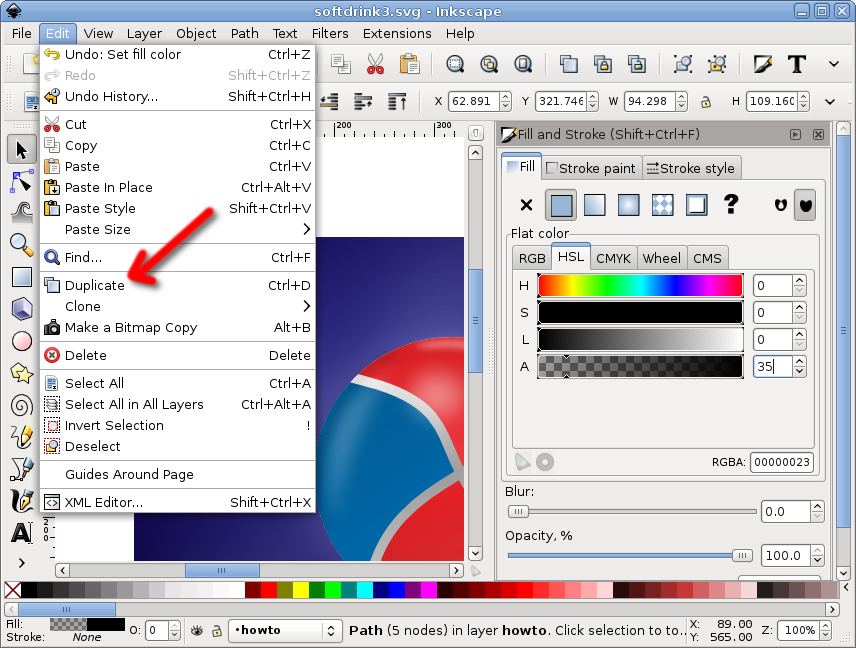Viewport: 856px width, 648px height.
Task: Open Fill and Stroke toolbar icon
Action: click(x=763, y=64)
